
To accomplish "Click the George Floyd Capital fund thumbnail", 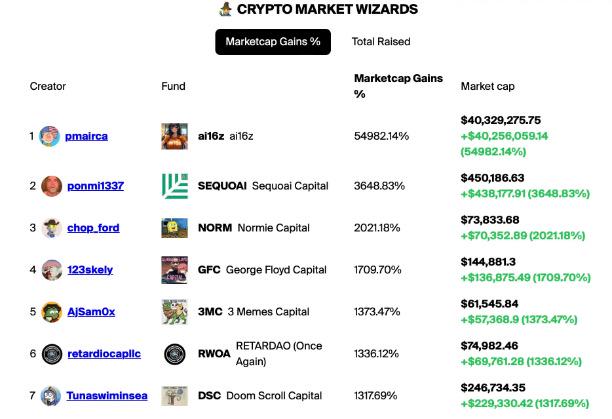I will pos(175,270).
